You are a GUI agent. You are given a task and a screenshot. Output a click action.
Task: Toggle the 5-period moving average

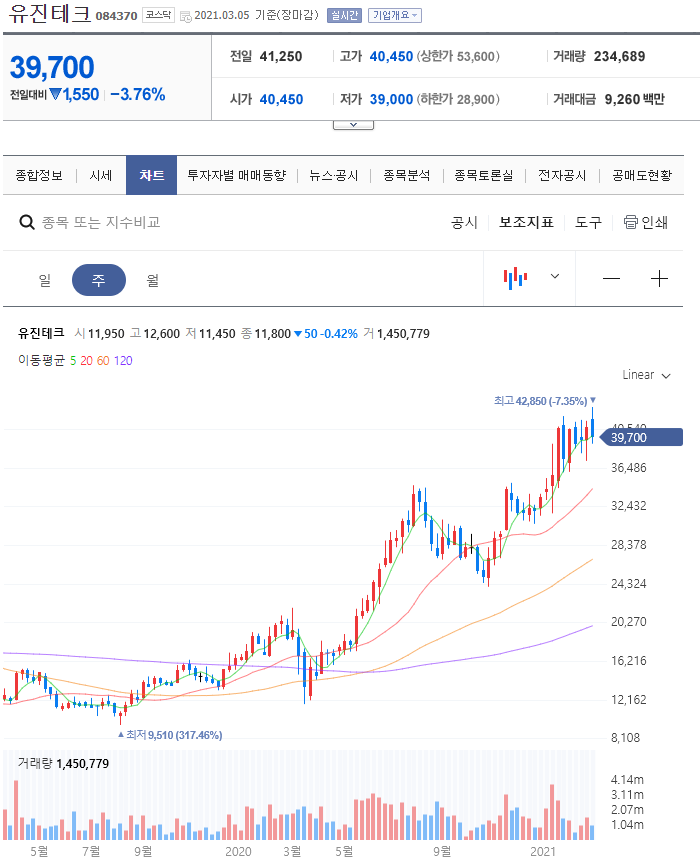click(x=73, y=361)
